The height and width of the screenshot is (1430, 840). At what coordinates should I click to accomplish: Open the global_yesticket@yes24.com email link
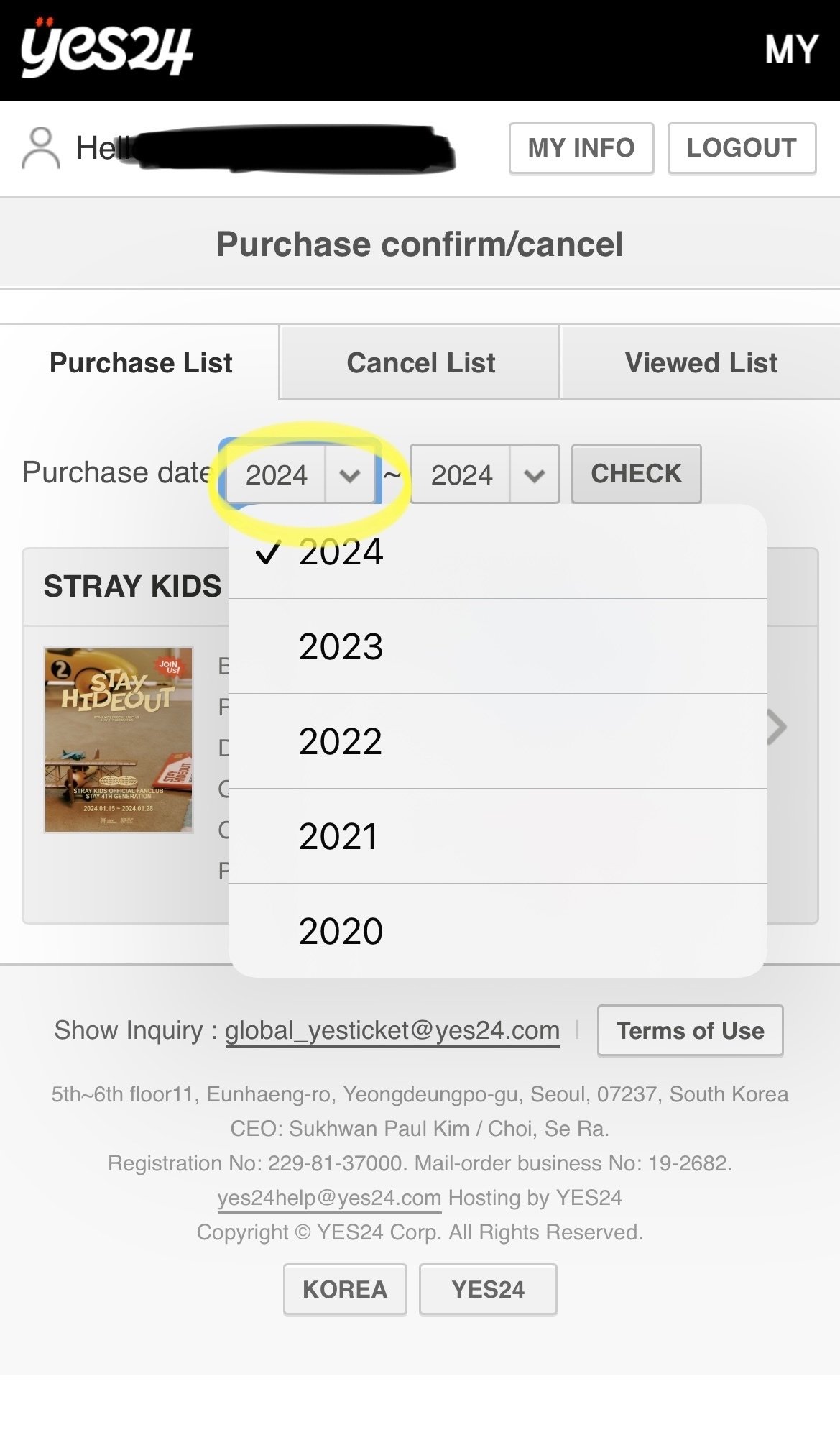coord(392,1030)
